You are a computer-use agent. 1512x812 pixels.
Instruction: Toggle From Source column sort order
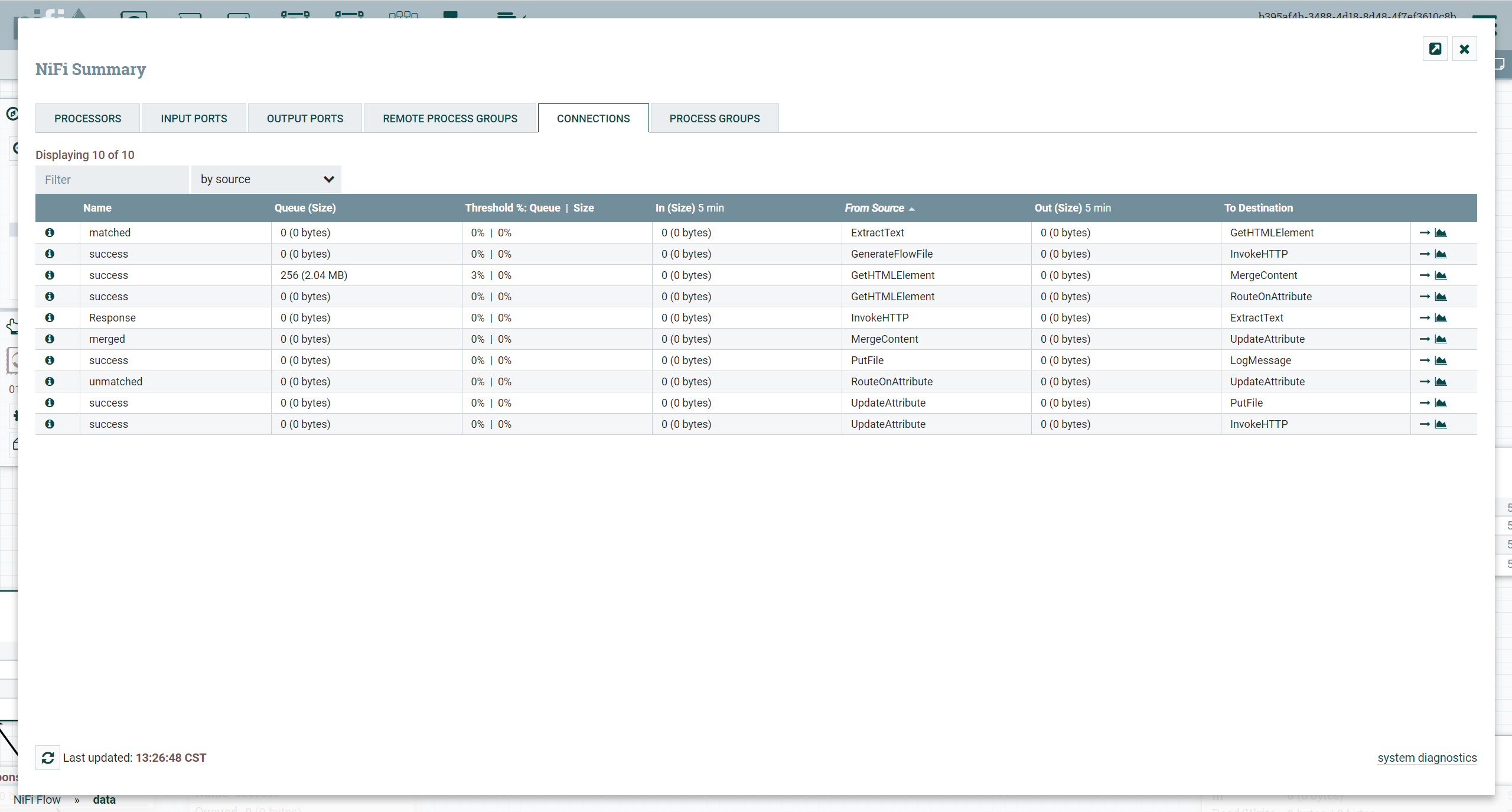coord(879,208)
